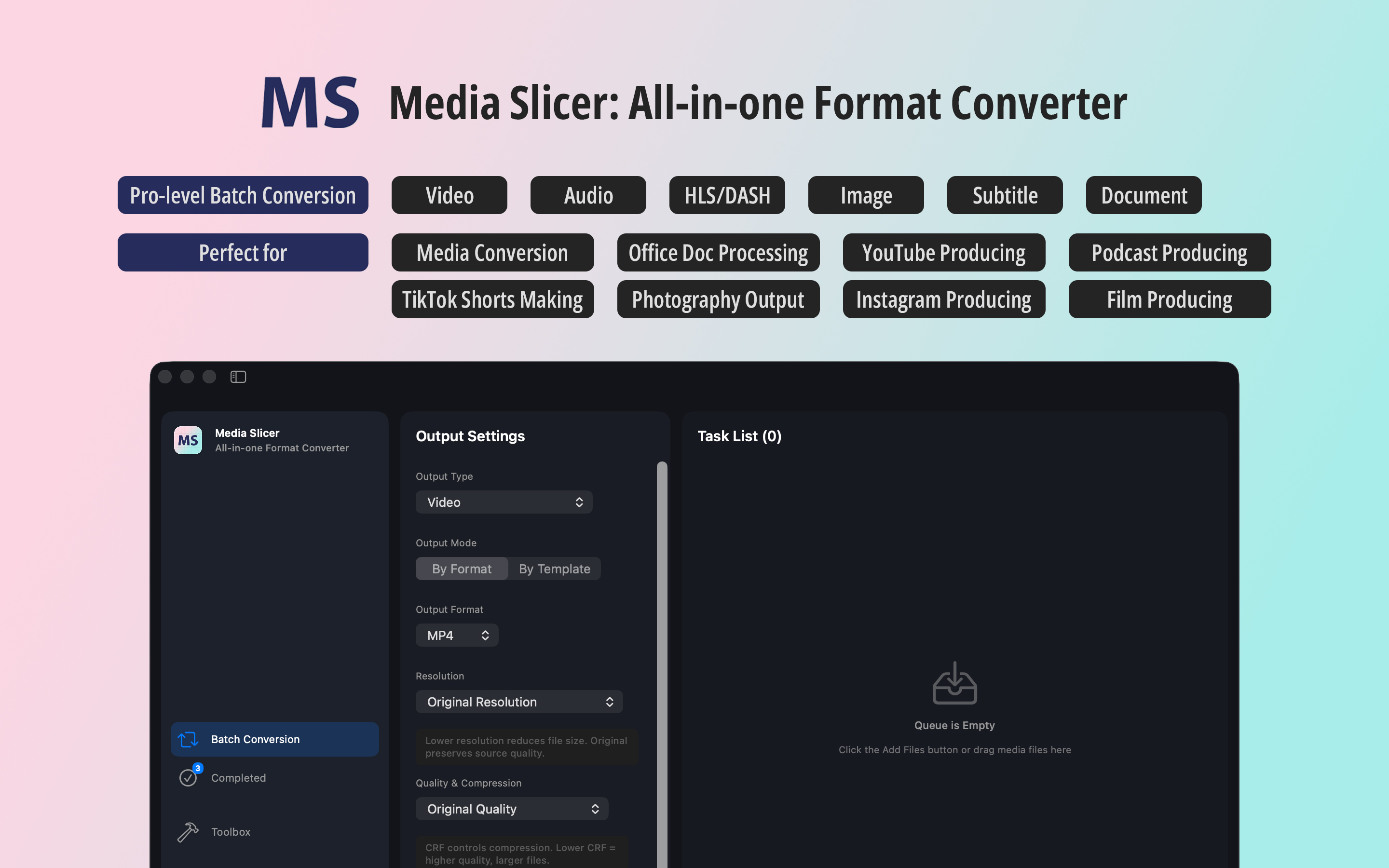Toggle the sidebar visibility
Viewport: 1389px width, 868px height.
238,377
